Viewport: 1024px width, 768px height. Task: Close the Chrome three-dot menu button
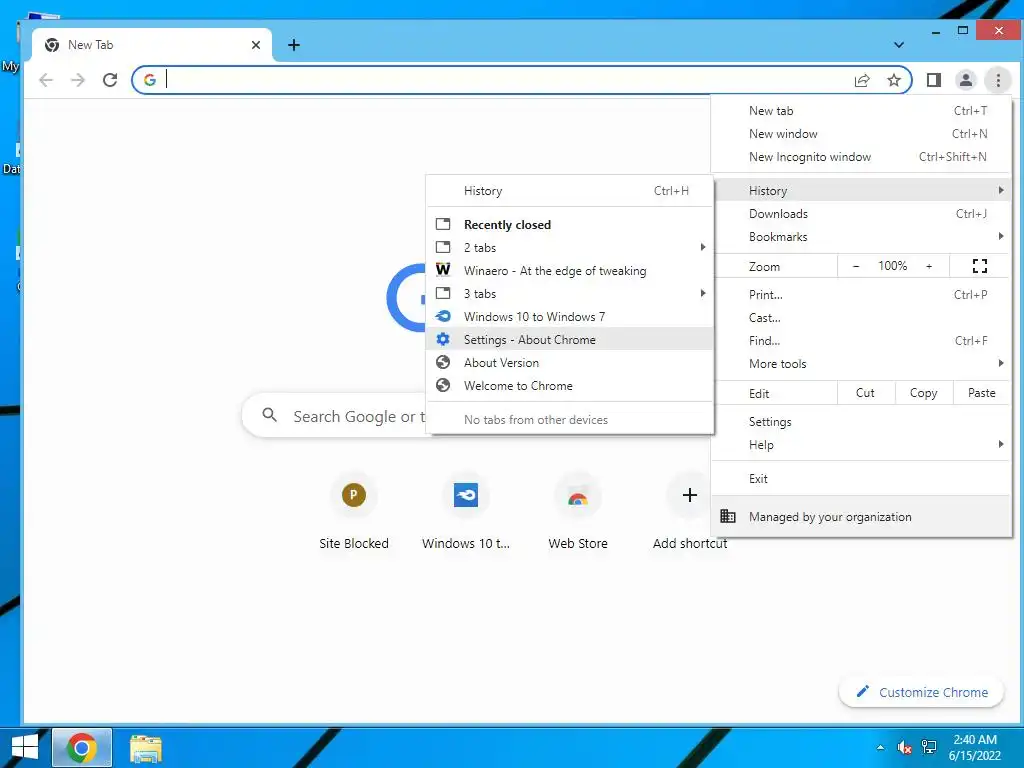(998, 80)
